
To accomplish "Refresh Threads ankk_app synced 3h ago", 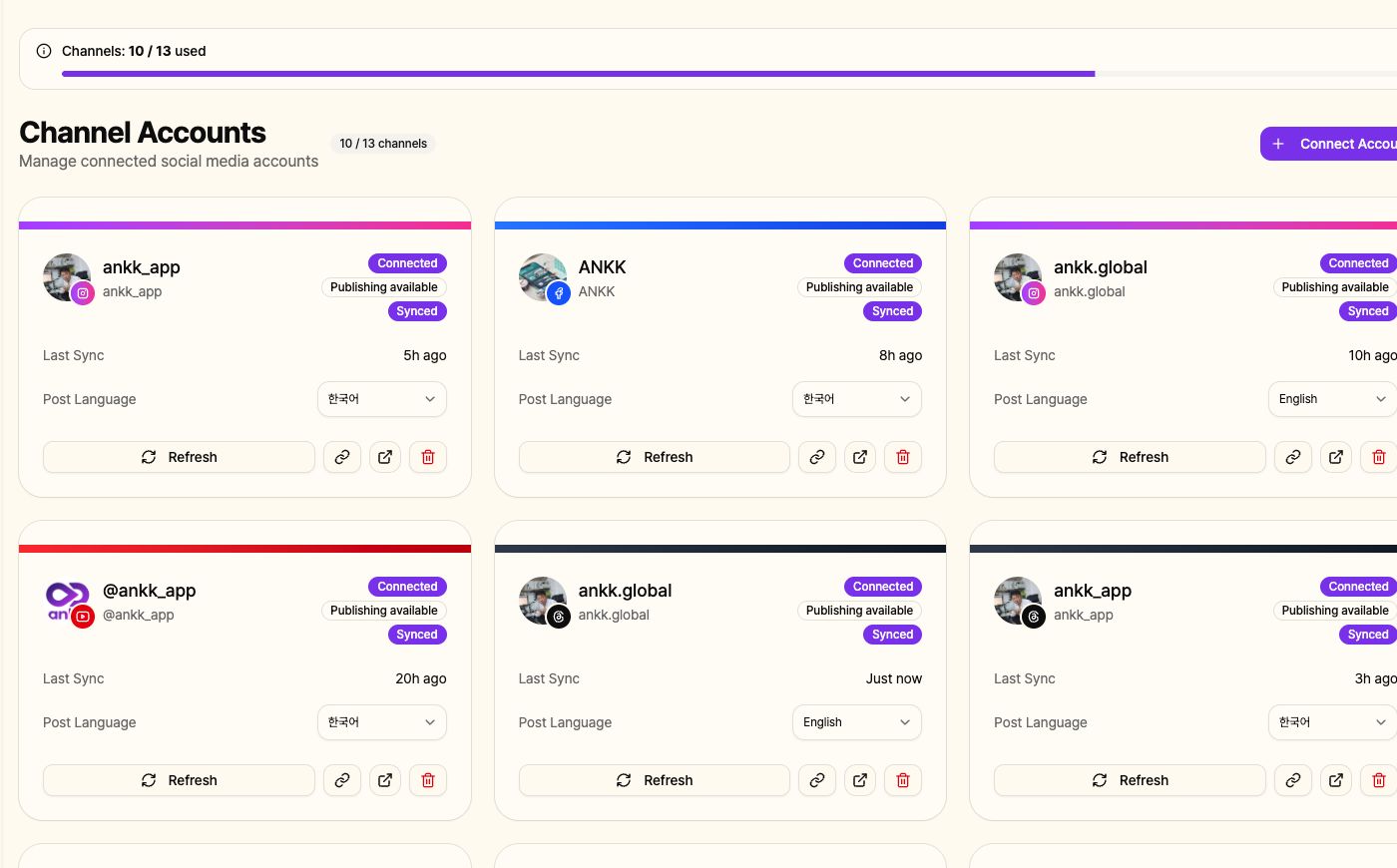I will pos(1130,780).
